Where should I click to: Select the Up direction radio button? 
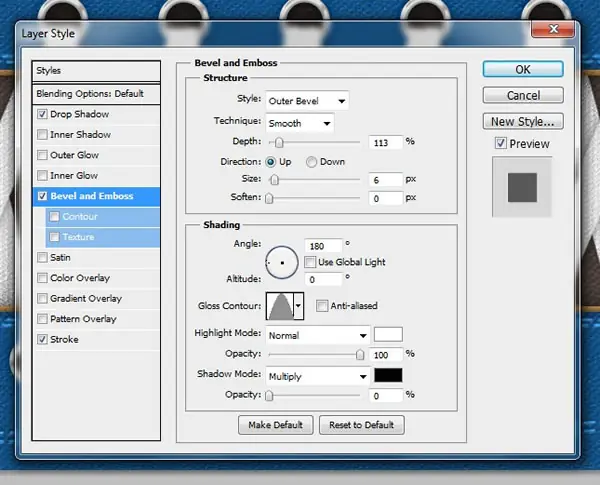coord(271,162)
